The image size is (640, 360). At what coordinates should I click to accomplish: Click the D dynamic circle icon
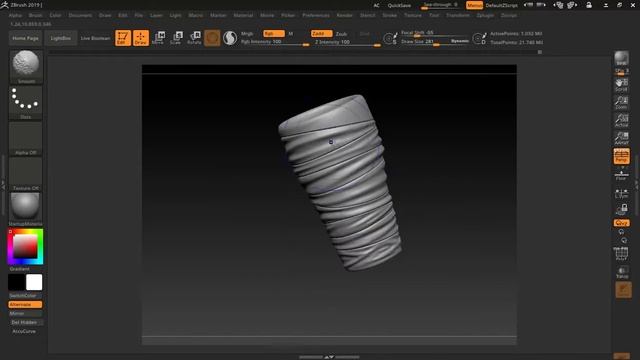(x=480, y=38)
